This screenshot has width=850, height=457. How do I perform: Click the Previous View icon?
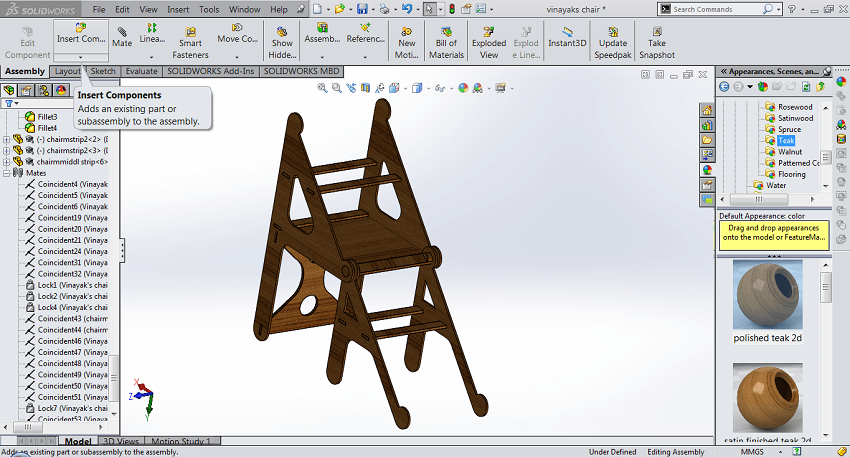(x=351, y=88)
